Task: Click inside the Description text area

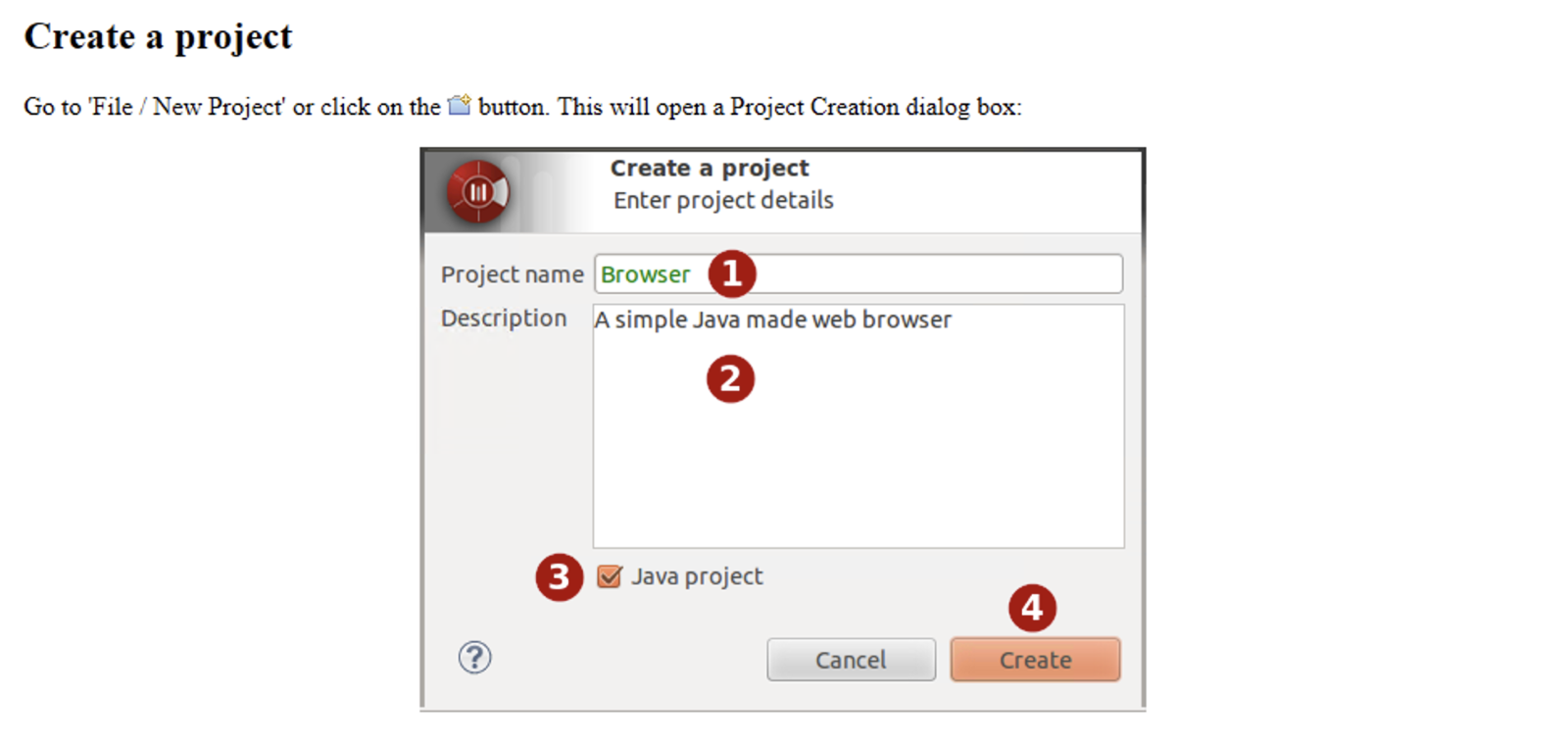Action: [x=857, y=451]
